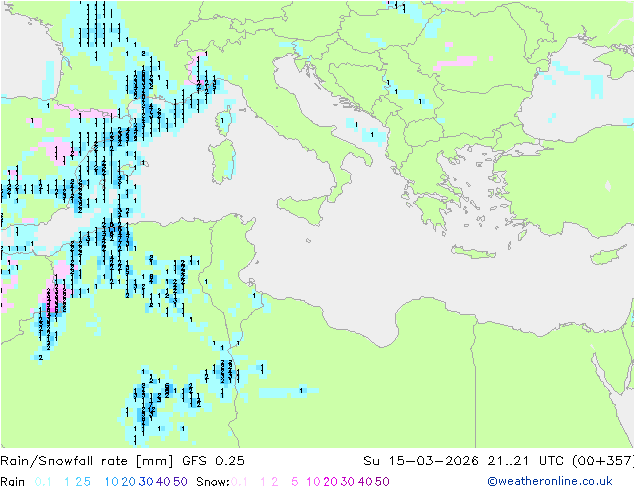Click the Rain legend value 10
The width and height of the screenshot is (634, 490).
pyautogui.click(x=111, y=482)
